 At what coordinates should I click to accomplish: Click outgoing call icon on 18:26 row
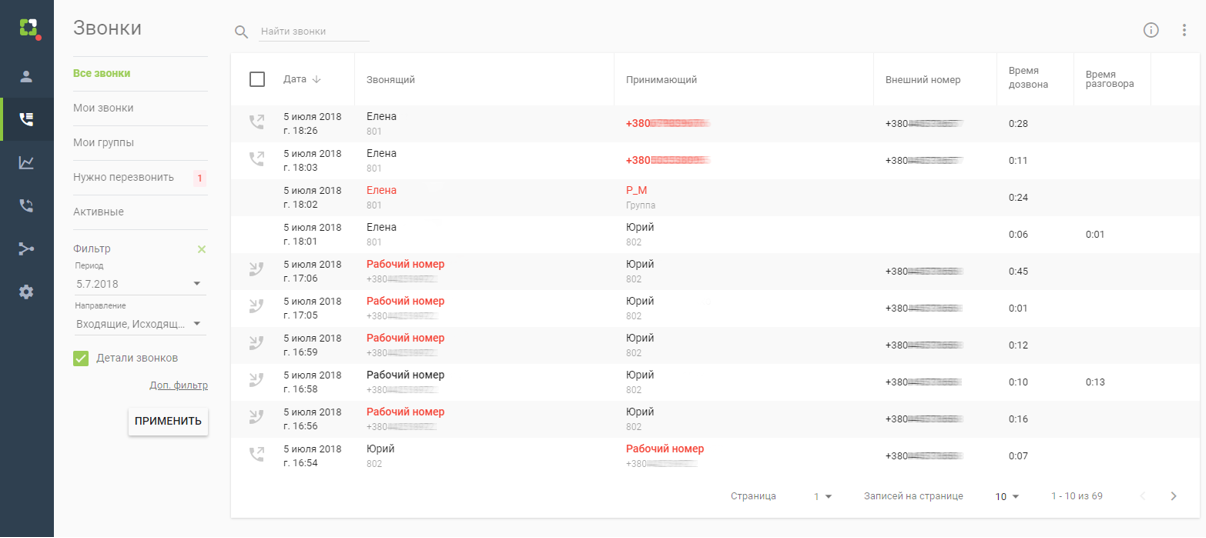257,123
